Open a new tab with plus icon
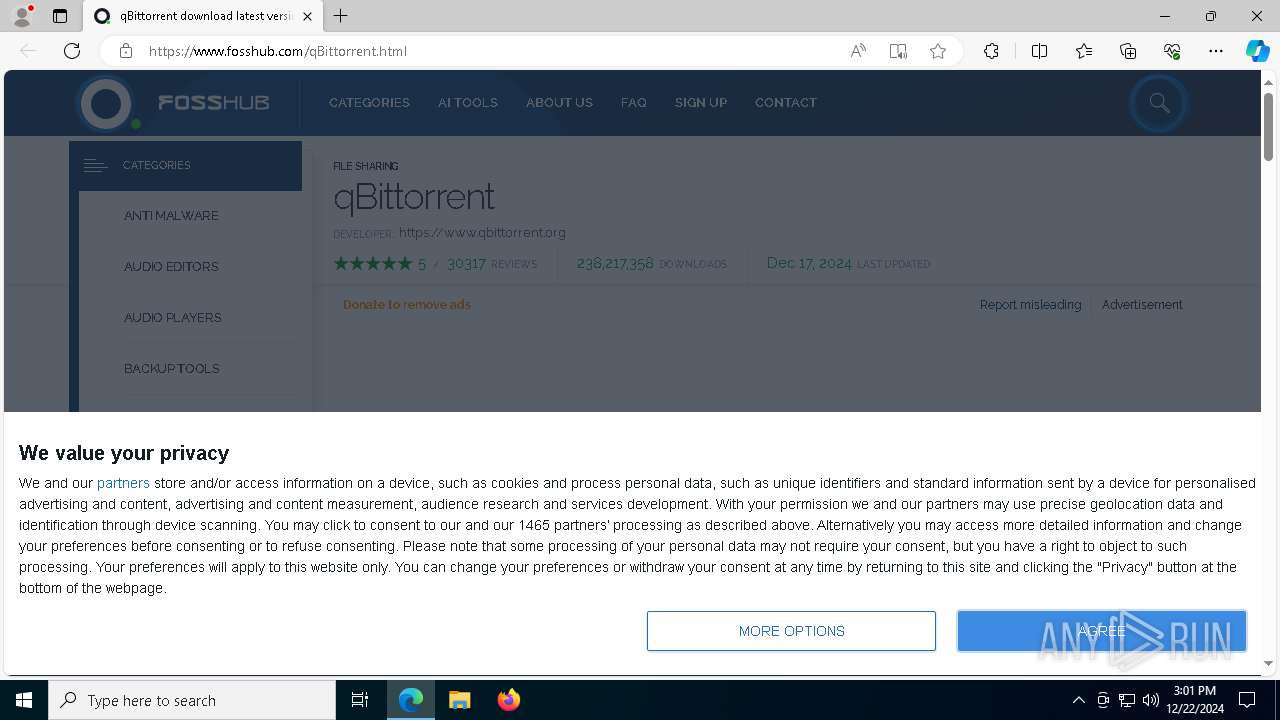Image resolution: width=1280 pixels, height=720 pixels. (x=341, y=16)
